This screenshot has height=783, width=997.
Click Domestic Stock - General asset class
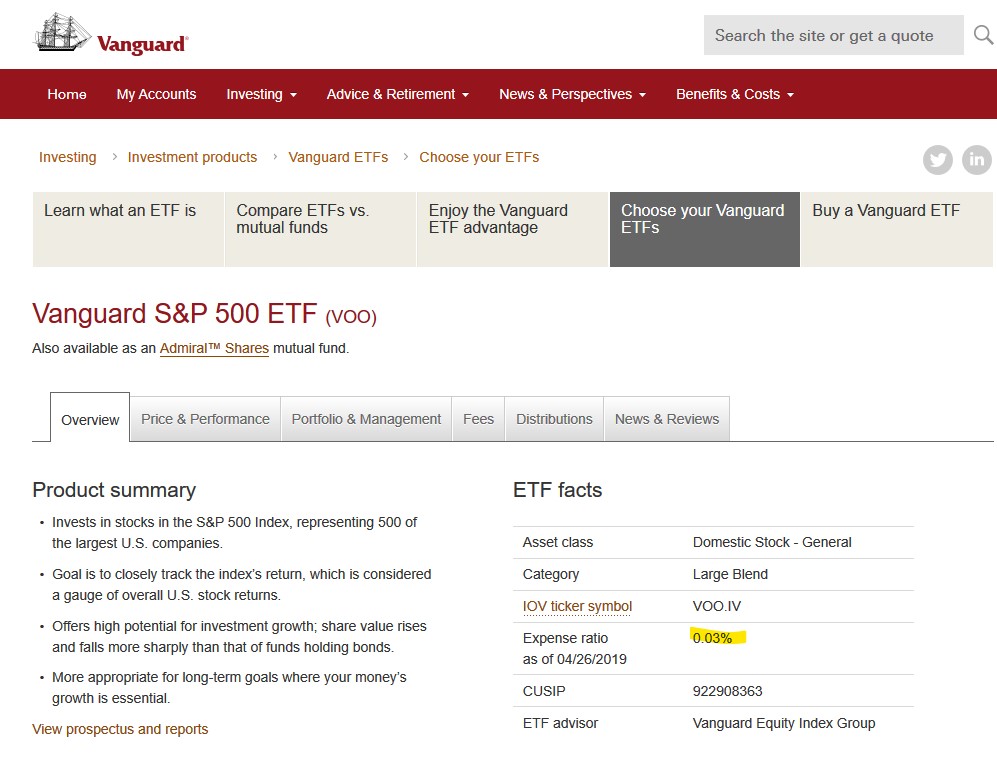[772, 542]
